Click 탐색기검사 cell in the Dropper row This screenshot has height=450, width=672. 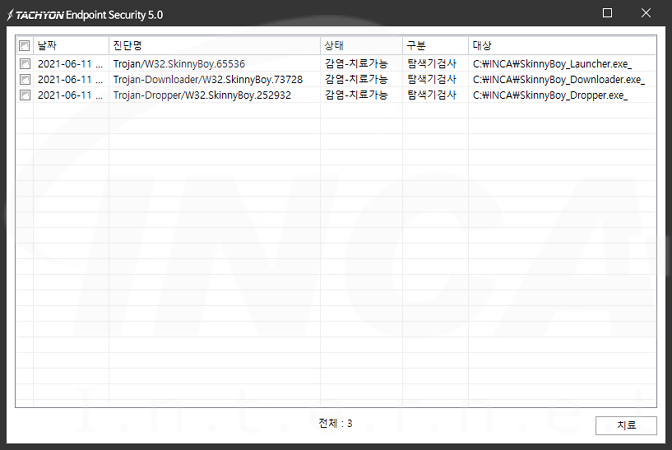(432, 95)
